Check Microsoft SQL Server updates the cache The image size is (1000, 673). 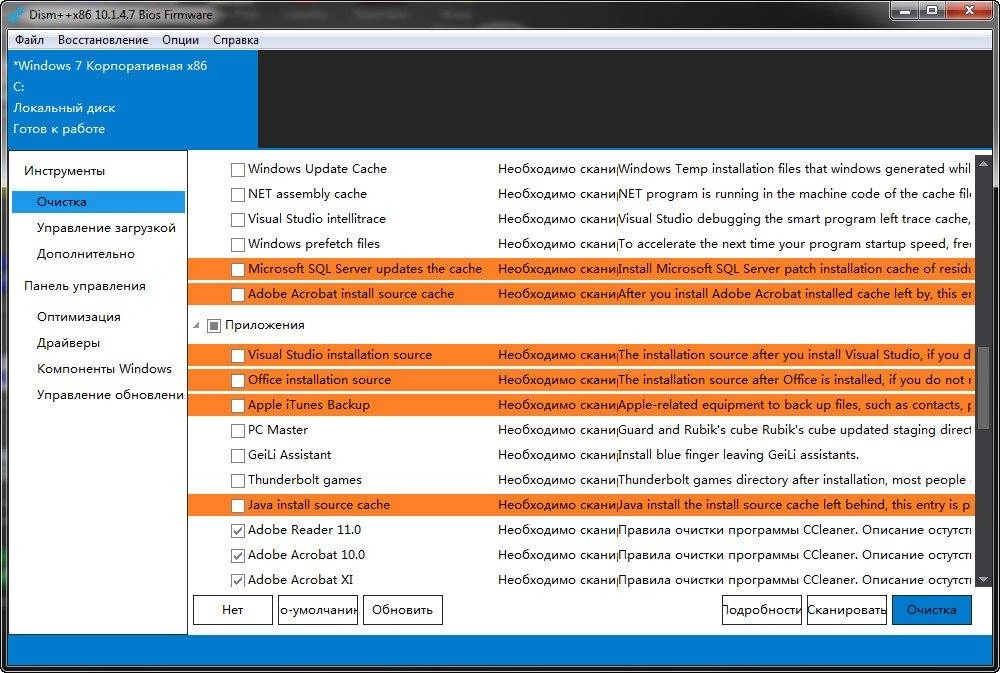pos(238,270)
